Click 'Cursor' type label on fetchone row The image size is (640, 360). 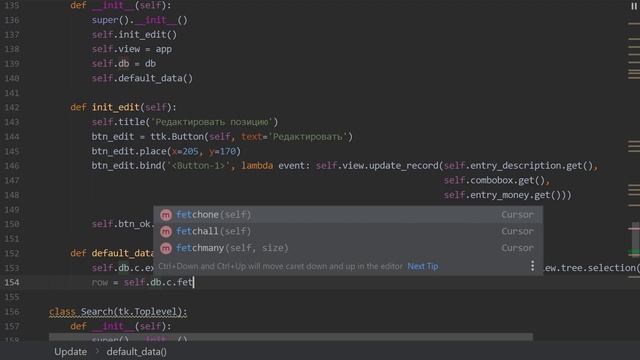point(517,215)
